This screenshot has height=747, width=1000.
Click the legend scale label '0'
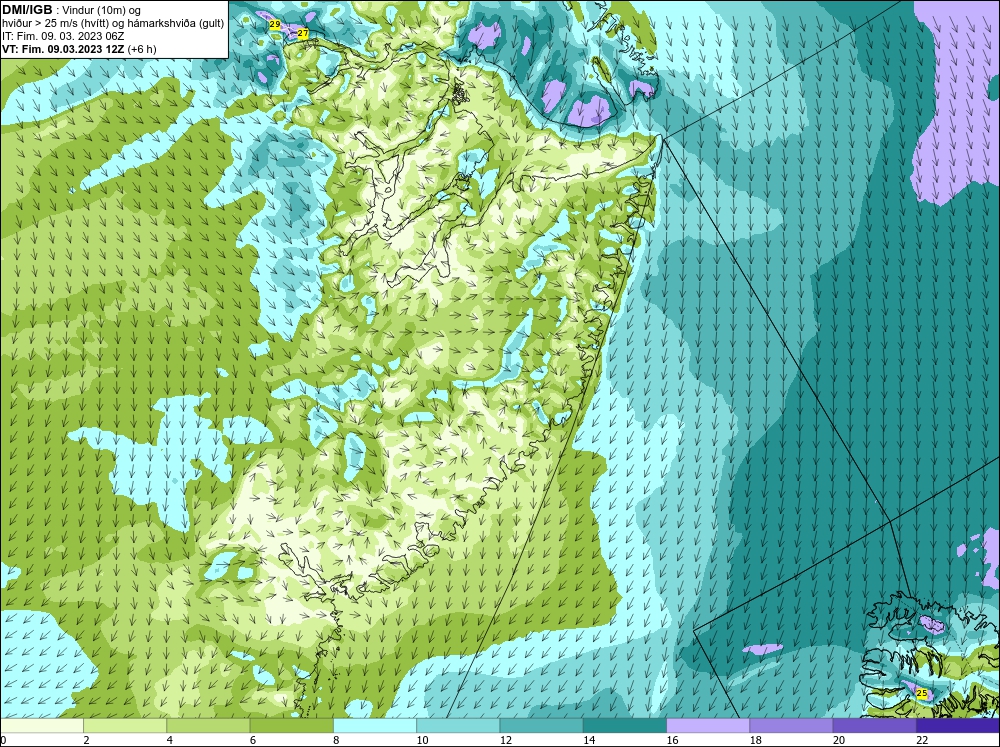tap(3, 740)
